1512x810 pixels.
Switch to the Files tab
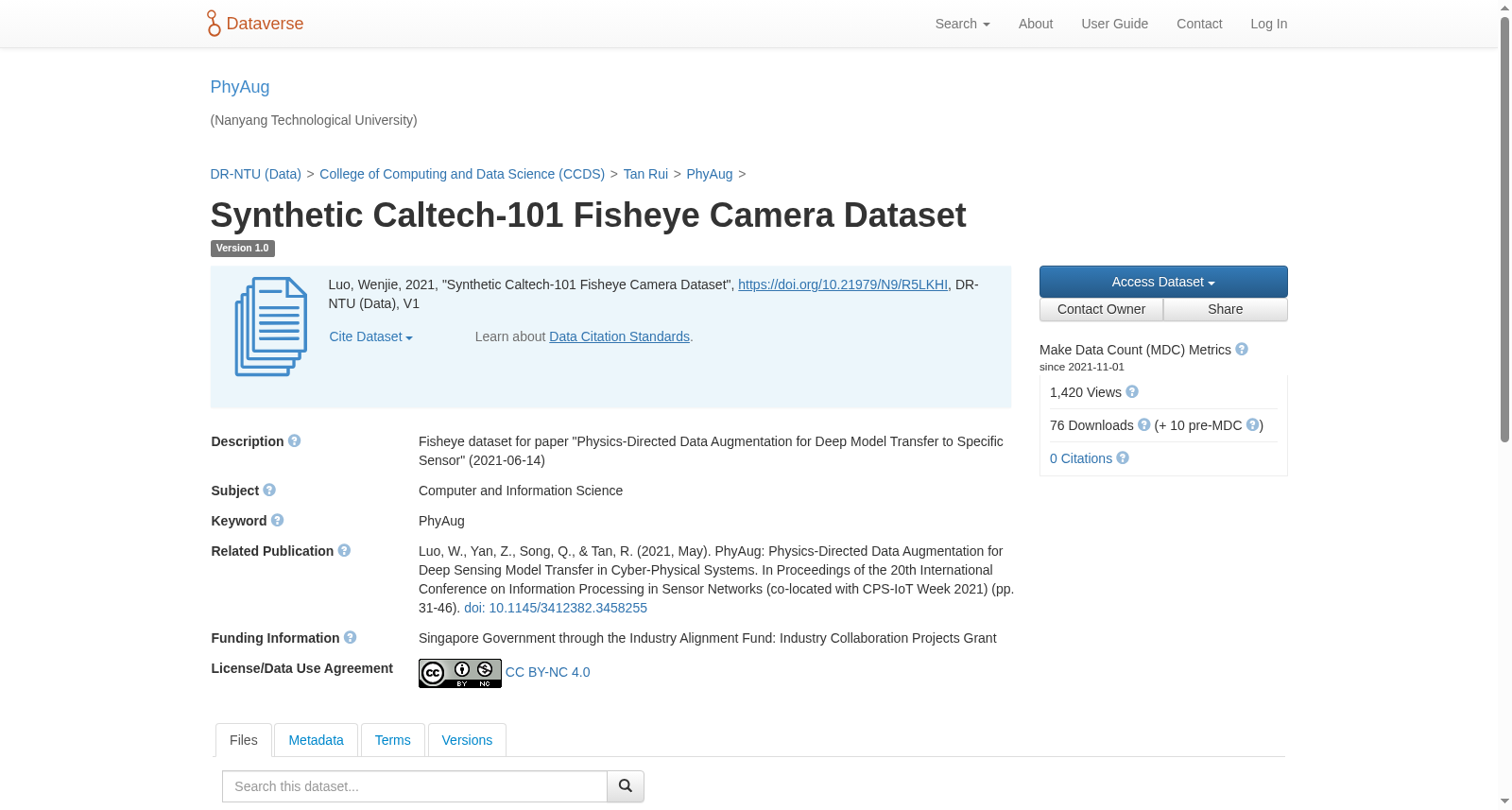click(x=244, y=740)
